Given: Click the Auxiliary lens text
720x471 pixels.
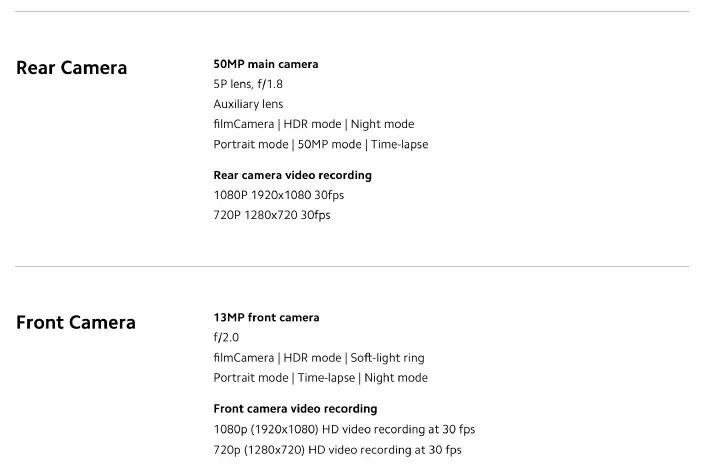Looking at the screenshot, I should [248, 104].
